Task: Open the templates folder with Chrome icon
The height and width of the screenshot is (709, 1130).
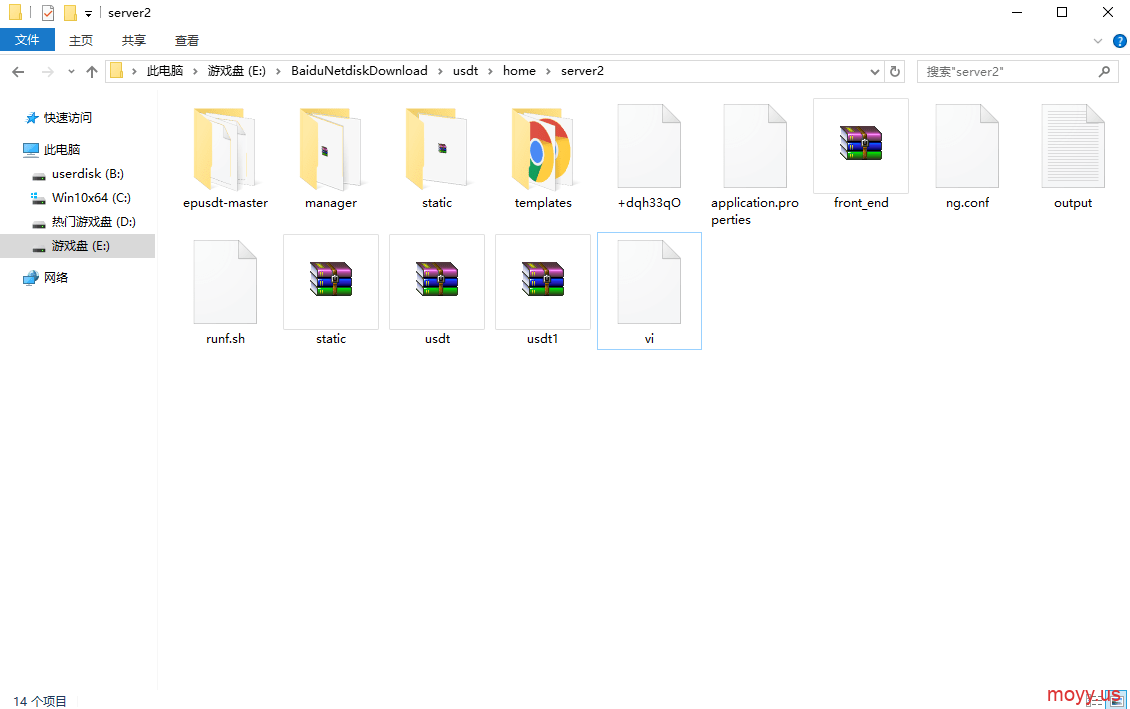Action: [x=543, y=150]
